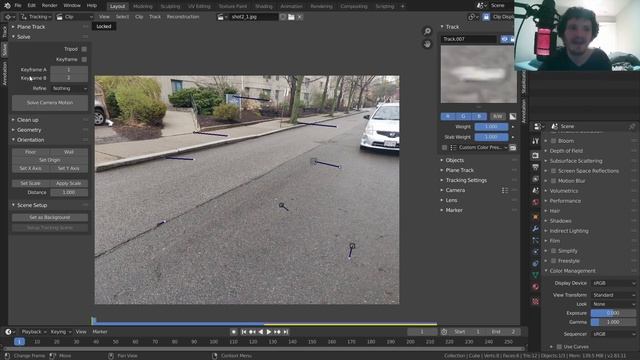Open the editor type selector icon
This screenshot has height=360, width=640.
click(x=9, y=17)
